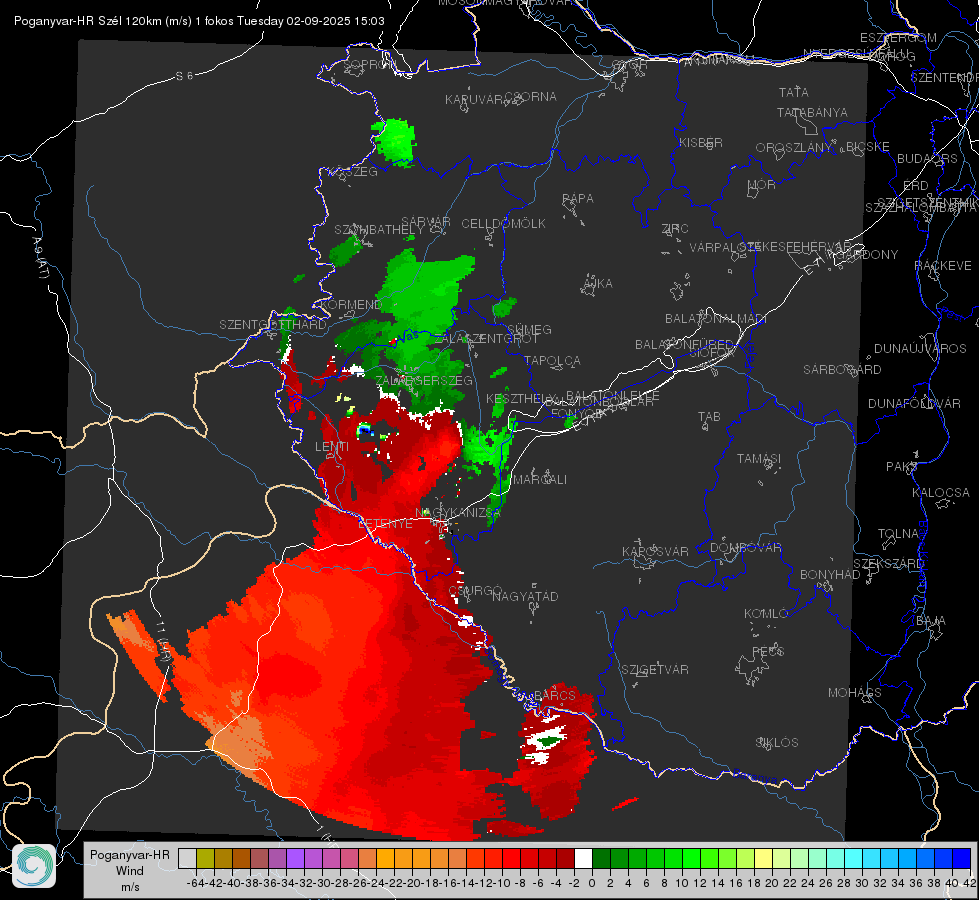The image size is (979, 900).
Task: Click the DUNAUJVAROS label
Action: click(920, 349)
